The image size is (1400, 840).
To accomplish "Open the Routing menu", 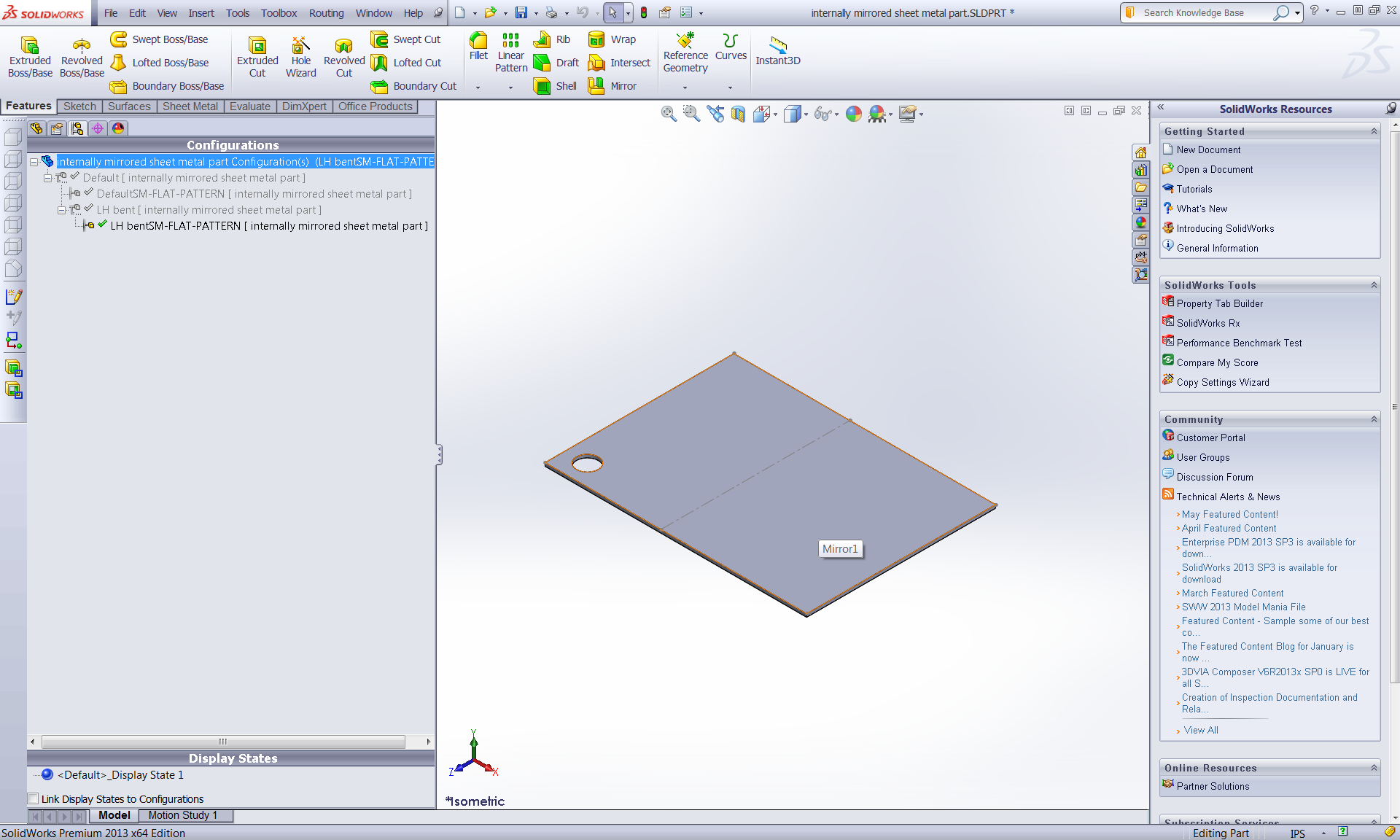I will click(x=326, y=13).
